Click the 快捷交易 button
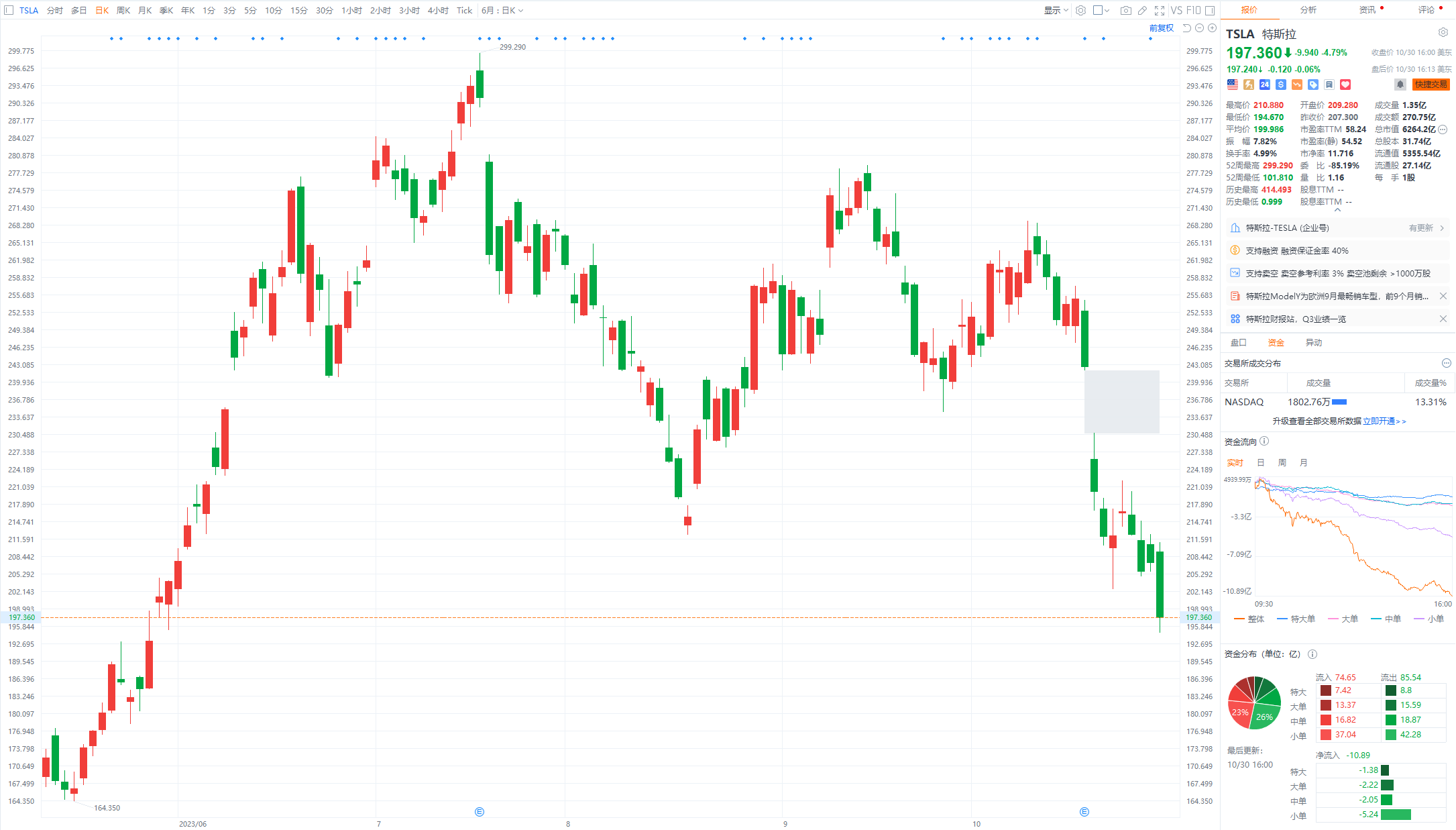This screenshot has width=1456, height=830. [x=1431, y=85]
